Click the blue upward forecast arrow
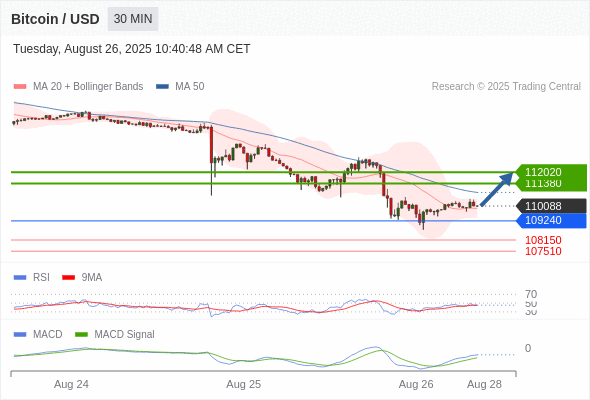This screenshot has height=400, width=590. click(497, 189)
